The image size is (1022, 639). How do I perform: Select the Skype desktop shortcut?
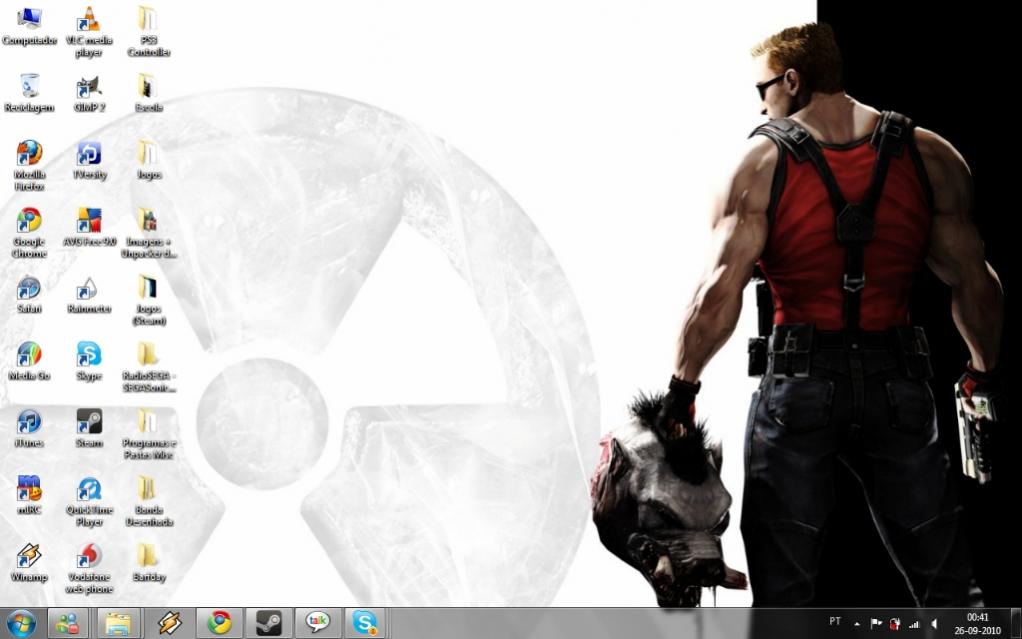(x=89, y=361)
